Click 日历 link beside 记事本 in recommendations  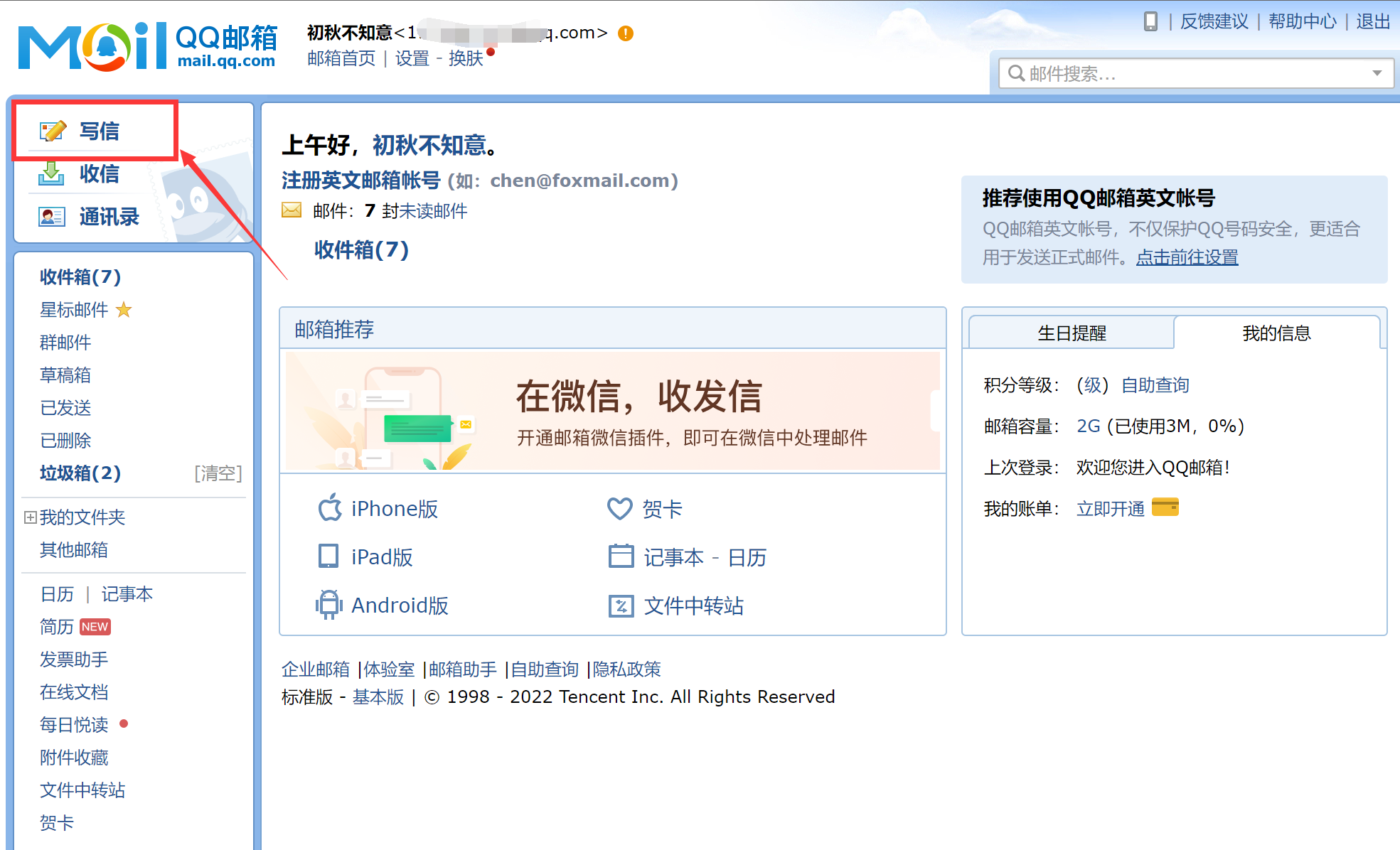pyautogui.click(x=747, y=557)
